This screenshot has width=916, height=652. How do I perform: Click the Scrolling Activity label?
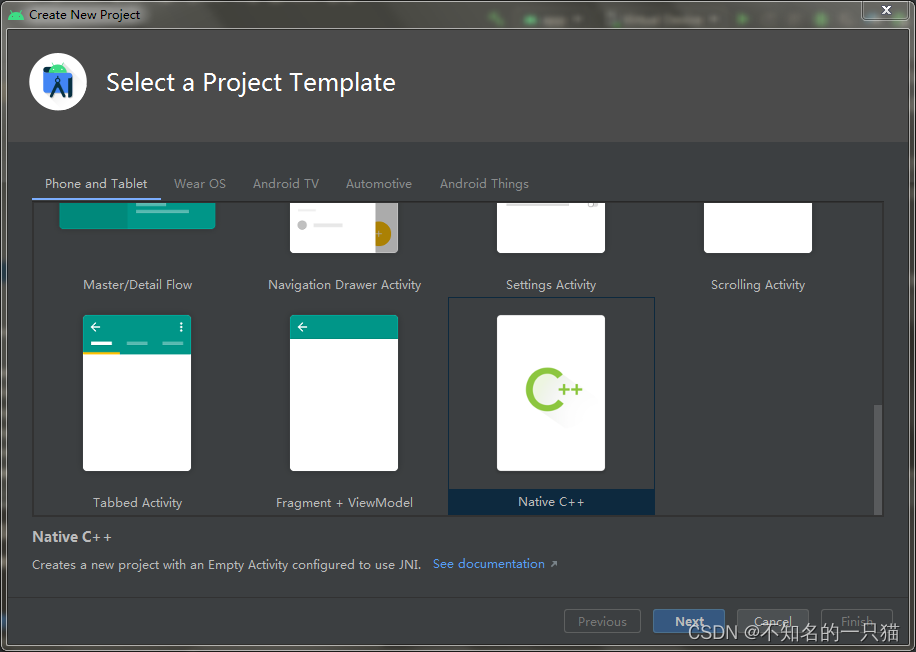click(x=758, y=285)
